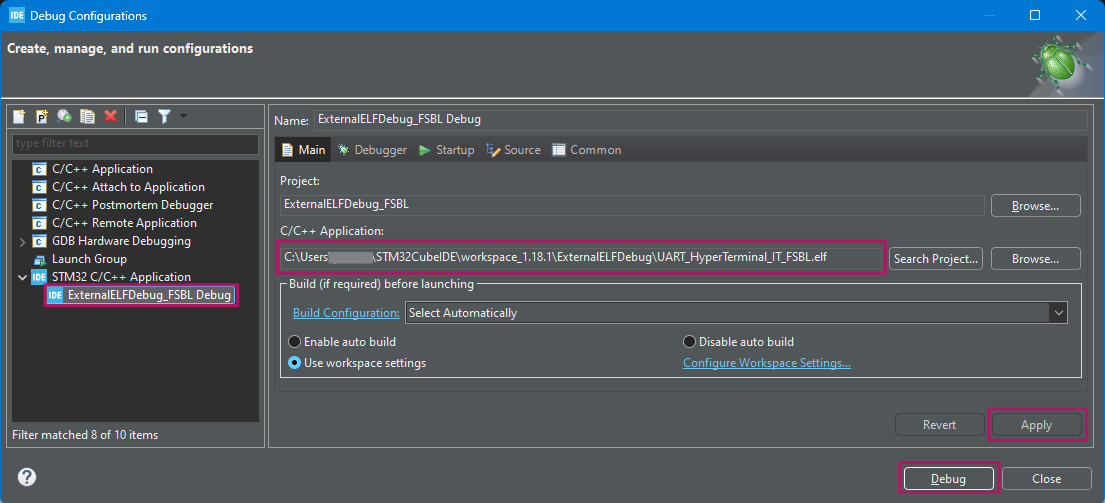Open the Startup tab
The image size is (1105, 503).
(x=447, y=150)
